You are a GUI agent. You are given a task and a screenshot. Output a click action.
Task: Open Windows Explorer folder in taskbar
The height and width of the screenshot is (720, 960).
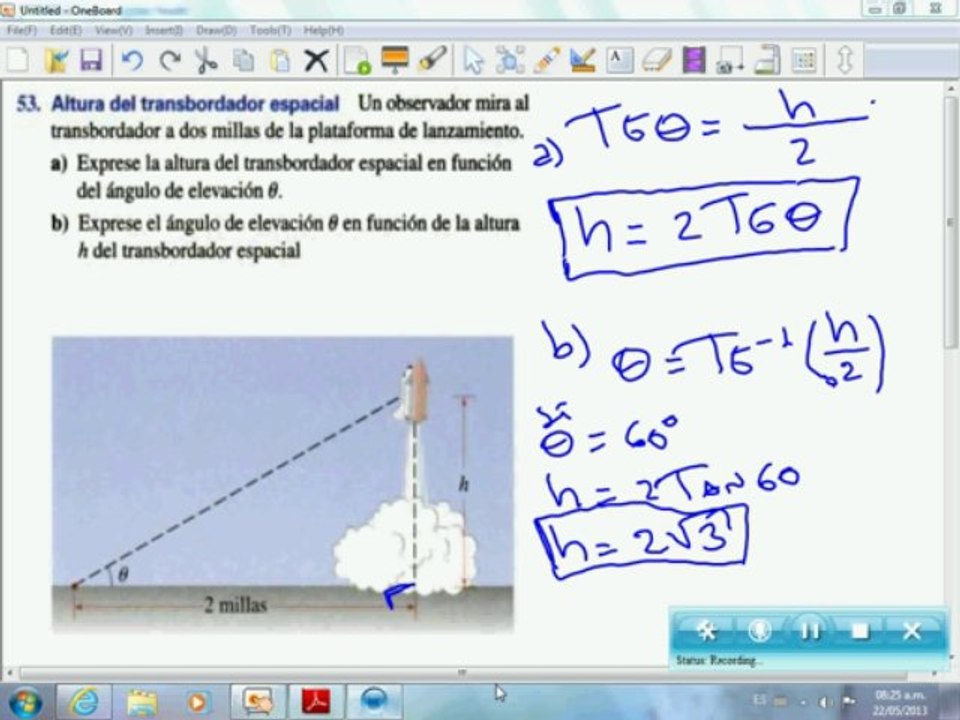[x=142, y=702]
